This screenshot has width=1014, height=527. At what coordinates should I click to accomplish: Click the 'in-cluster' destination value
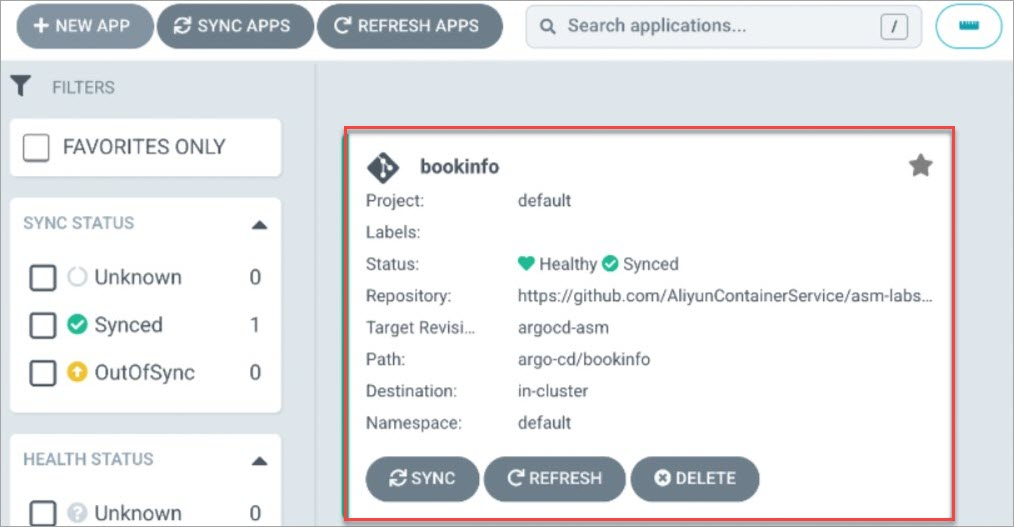pyautogui.click(x=553, y=391)
